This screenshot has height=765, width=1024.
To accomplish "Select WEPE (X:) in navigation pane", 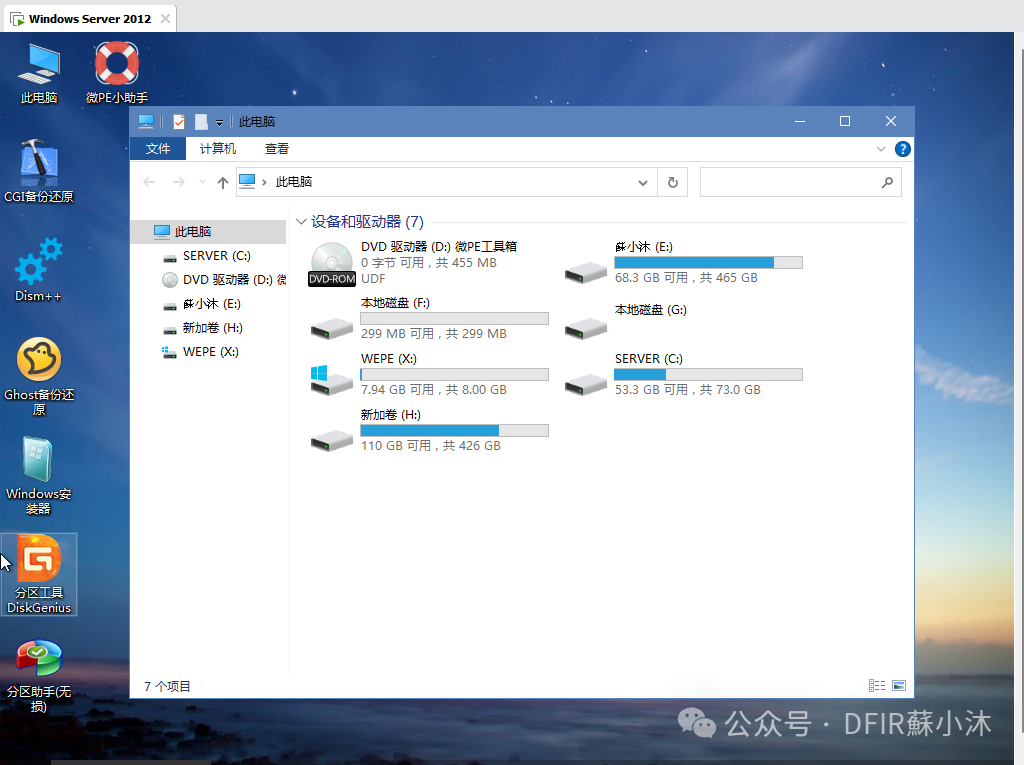I will pyautogui.click(x=209, y=351).
